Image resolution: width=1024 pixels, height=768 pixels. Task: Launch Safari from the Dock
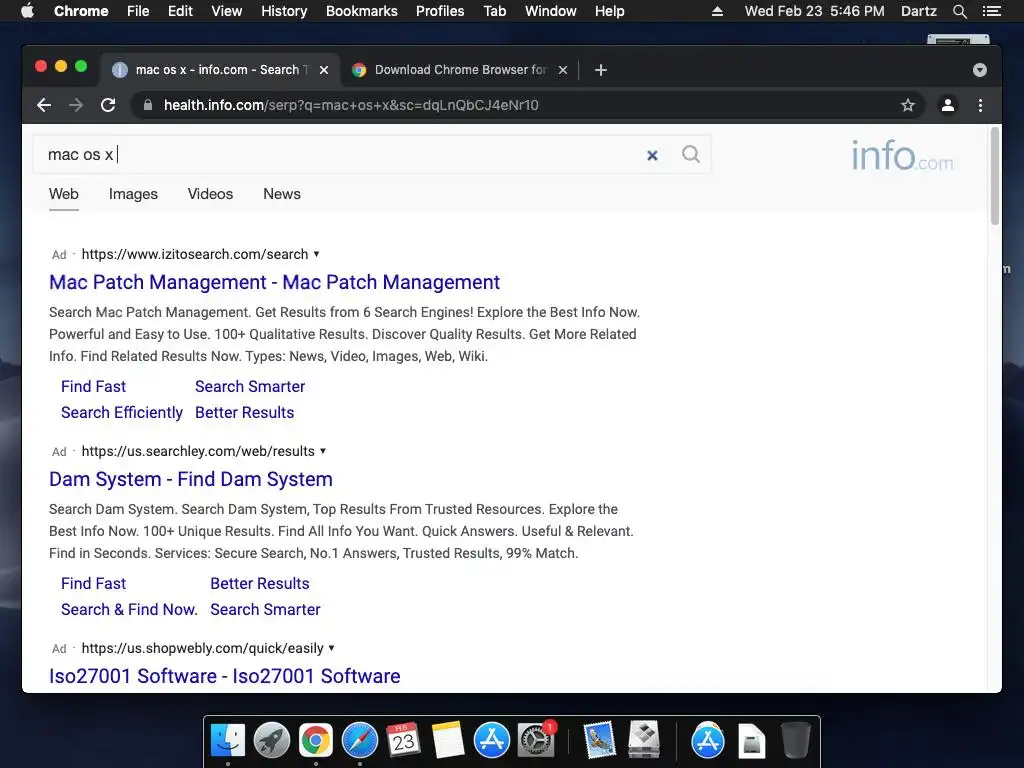(x=360, y=741)
